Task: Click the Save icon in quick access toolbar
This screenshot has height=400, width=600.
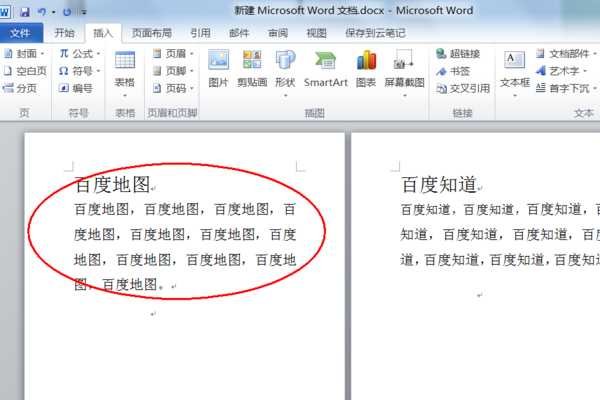Action: (x=25, y=12)
